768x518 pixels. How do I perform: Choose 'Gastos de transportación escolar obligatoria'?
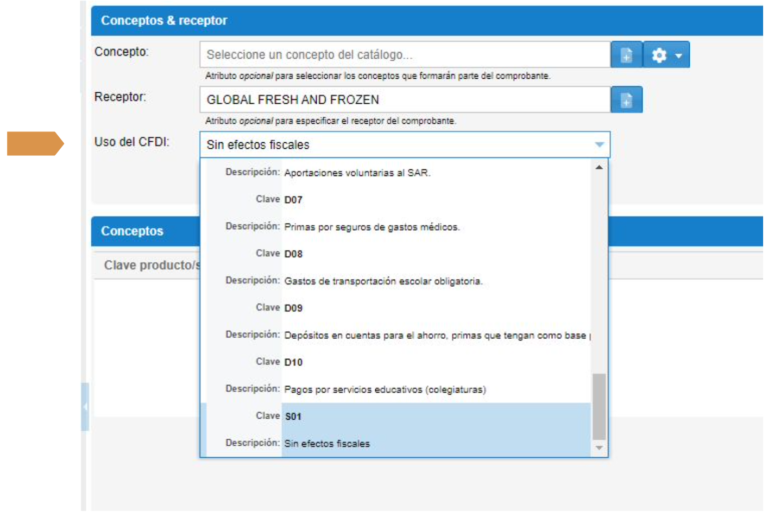pos(384,281)
